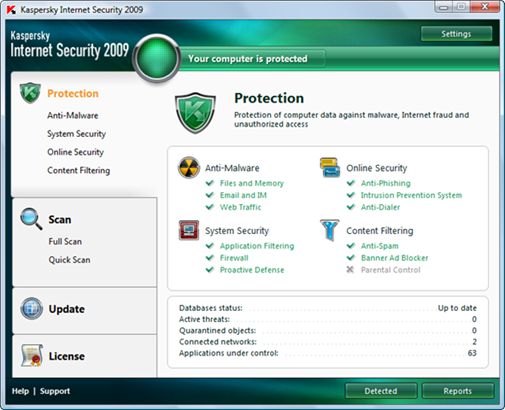The width and height of the screenshot is (505, 410).
Task: Toggle the Web Traffic checkmark
Action: click(210, 207)
